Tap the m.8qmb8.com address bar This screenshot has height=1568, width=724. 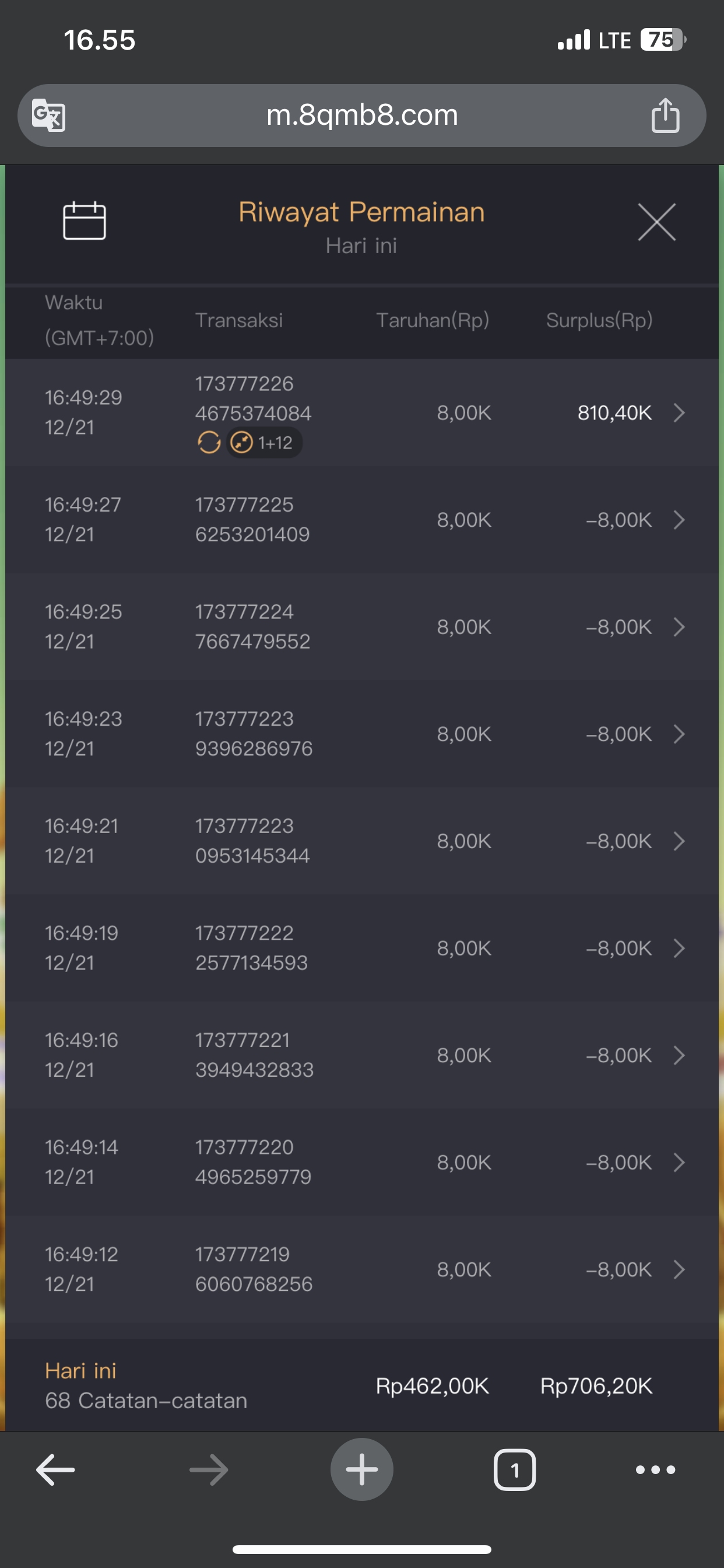(362, 115)
